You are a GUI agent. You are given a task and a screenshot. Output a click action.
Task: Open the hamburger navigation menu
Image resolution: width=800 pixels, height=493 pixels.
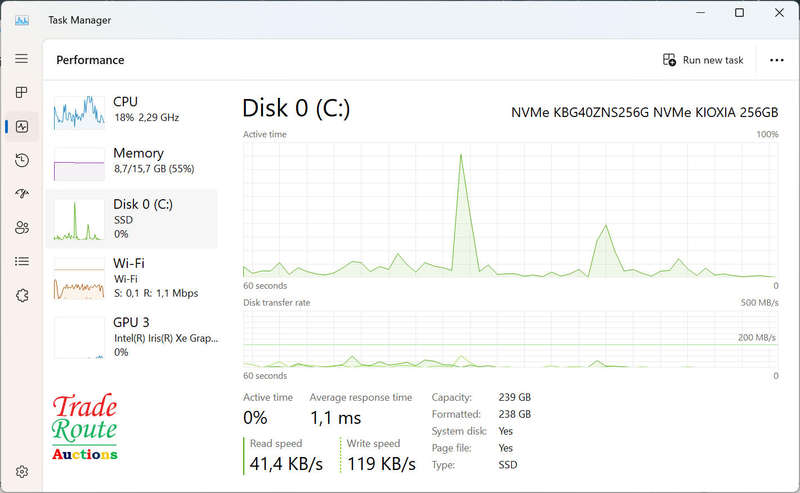pos(21,59)
